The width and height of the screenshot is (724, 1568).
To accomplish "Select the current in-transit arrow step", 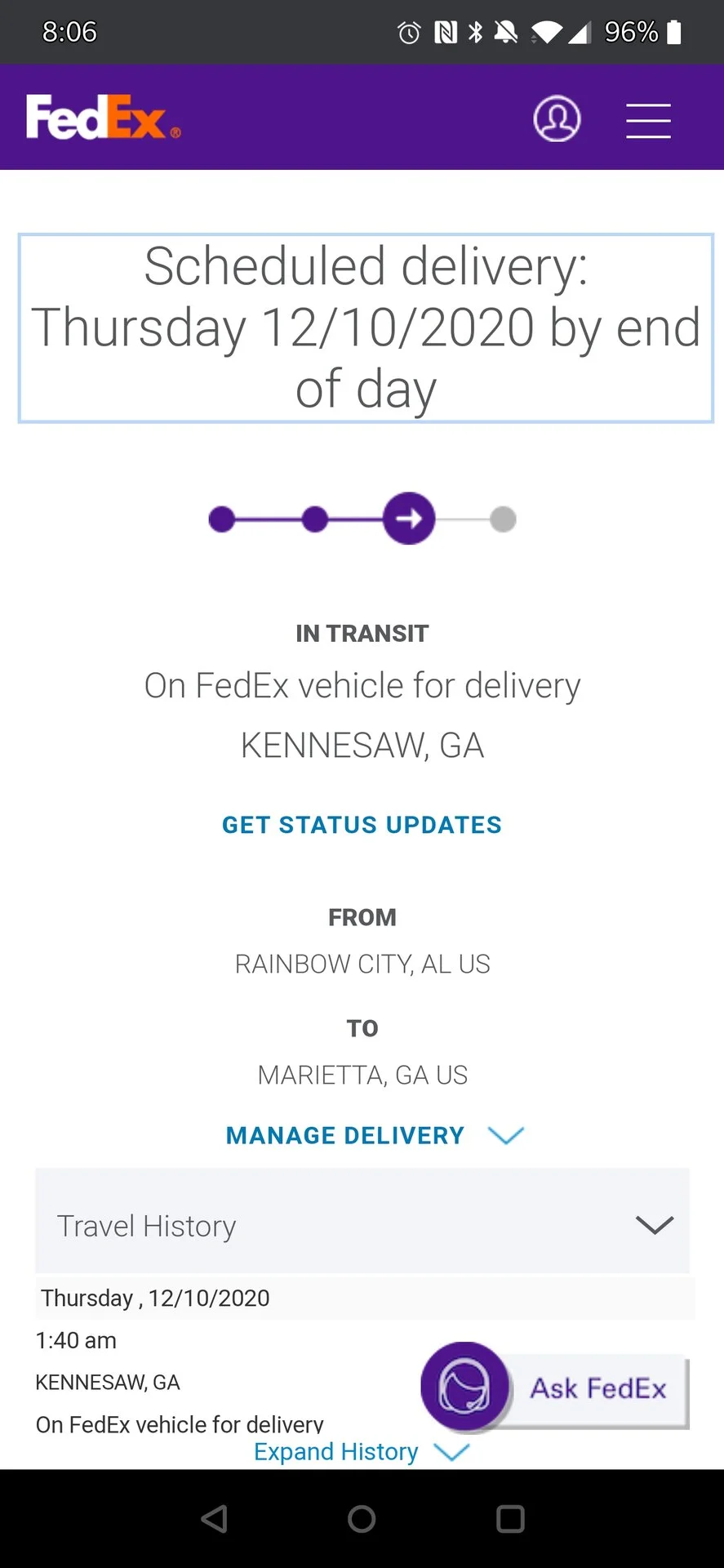I will click(409, 519).
